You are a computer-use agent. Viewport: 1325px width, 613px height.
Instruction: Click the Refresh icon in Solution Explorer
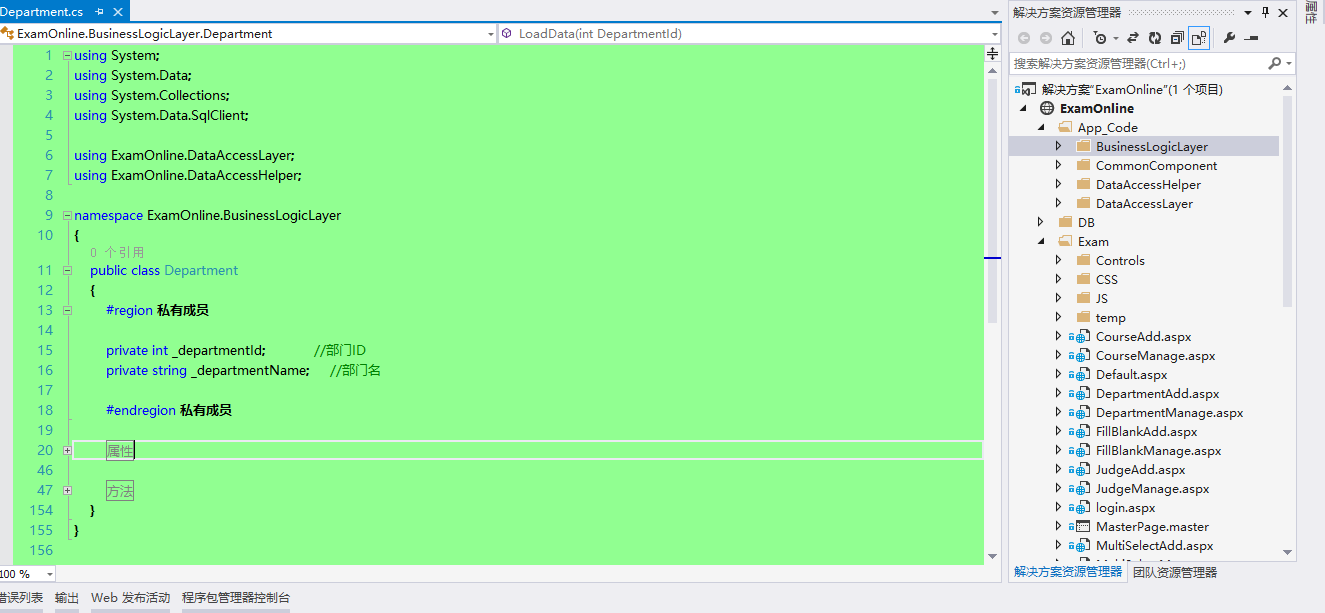coord(1155,38)
